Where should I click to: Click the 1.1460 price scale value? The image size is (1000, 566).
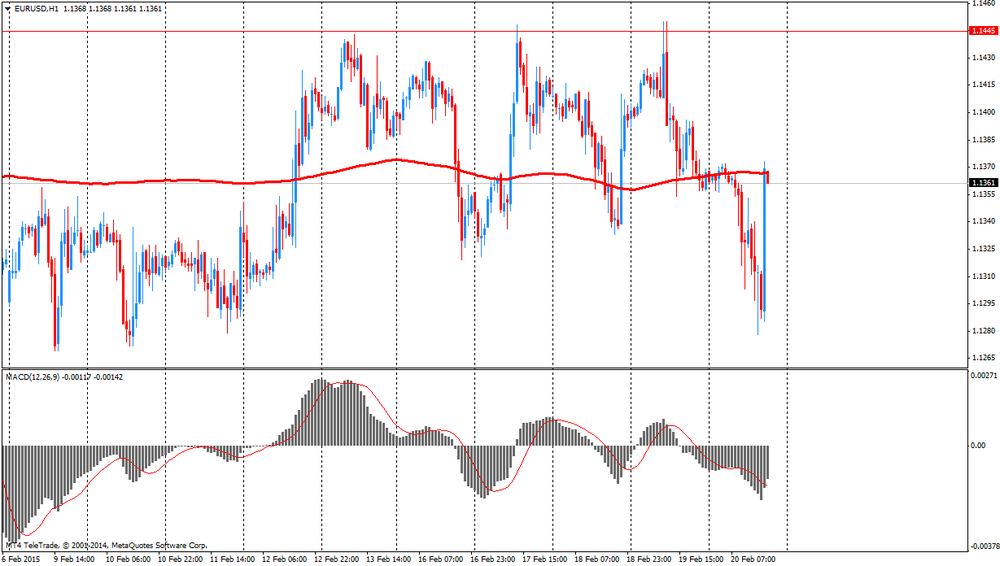(983, 3)
